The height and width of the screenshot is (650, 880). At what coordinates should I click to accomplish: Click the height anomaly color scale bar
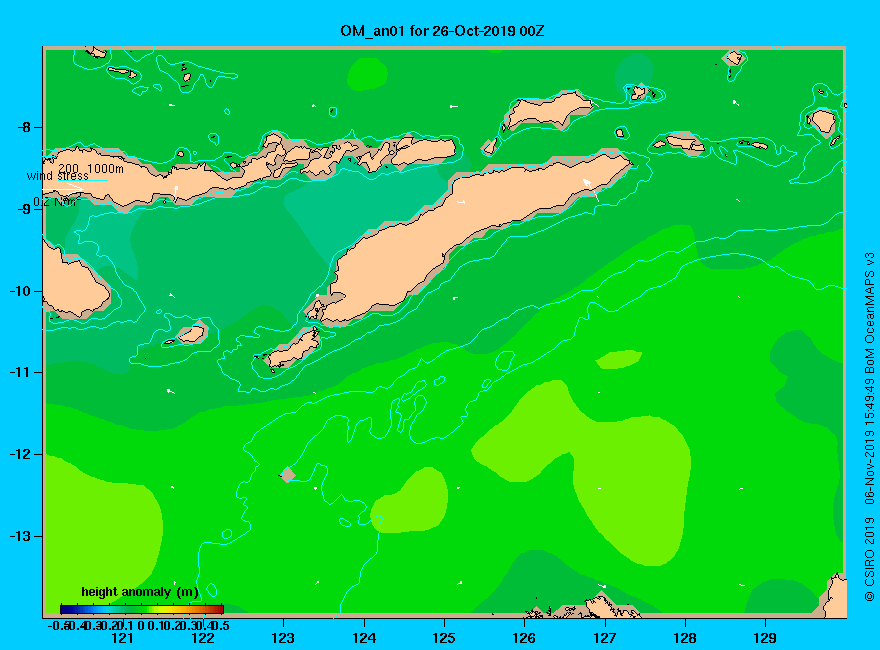click(142, 609)
